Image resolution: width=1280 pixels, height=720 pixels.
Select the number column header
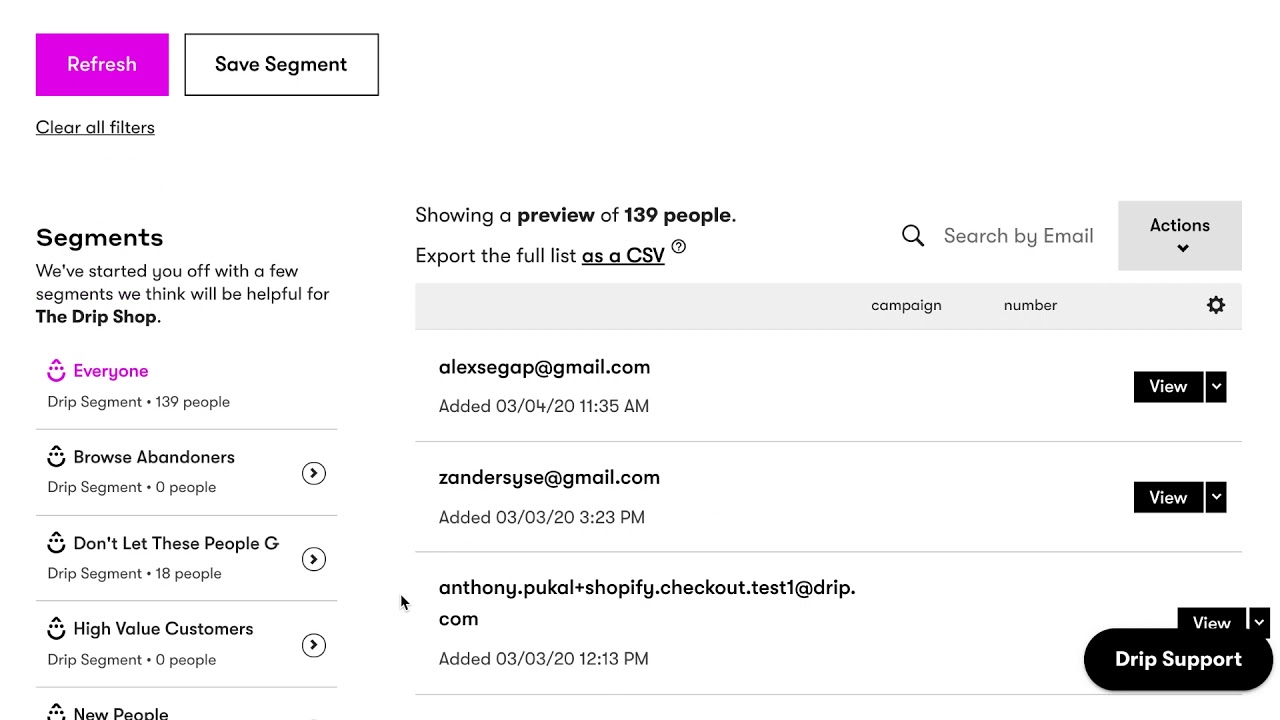(x=1030, y=305)
